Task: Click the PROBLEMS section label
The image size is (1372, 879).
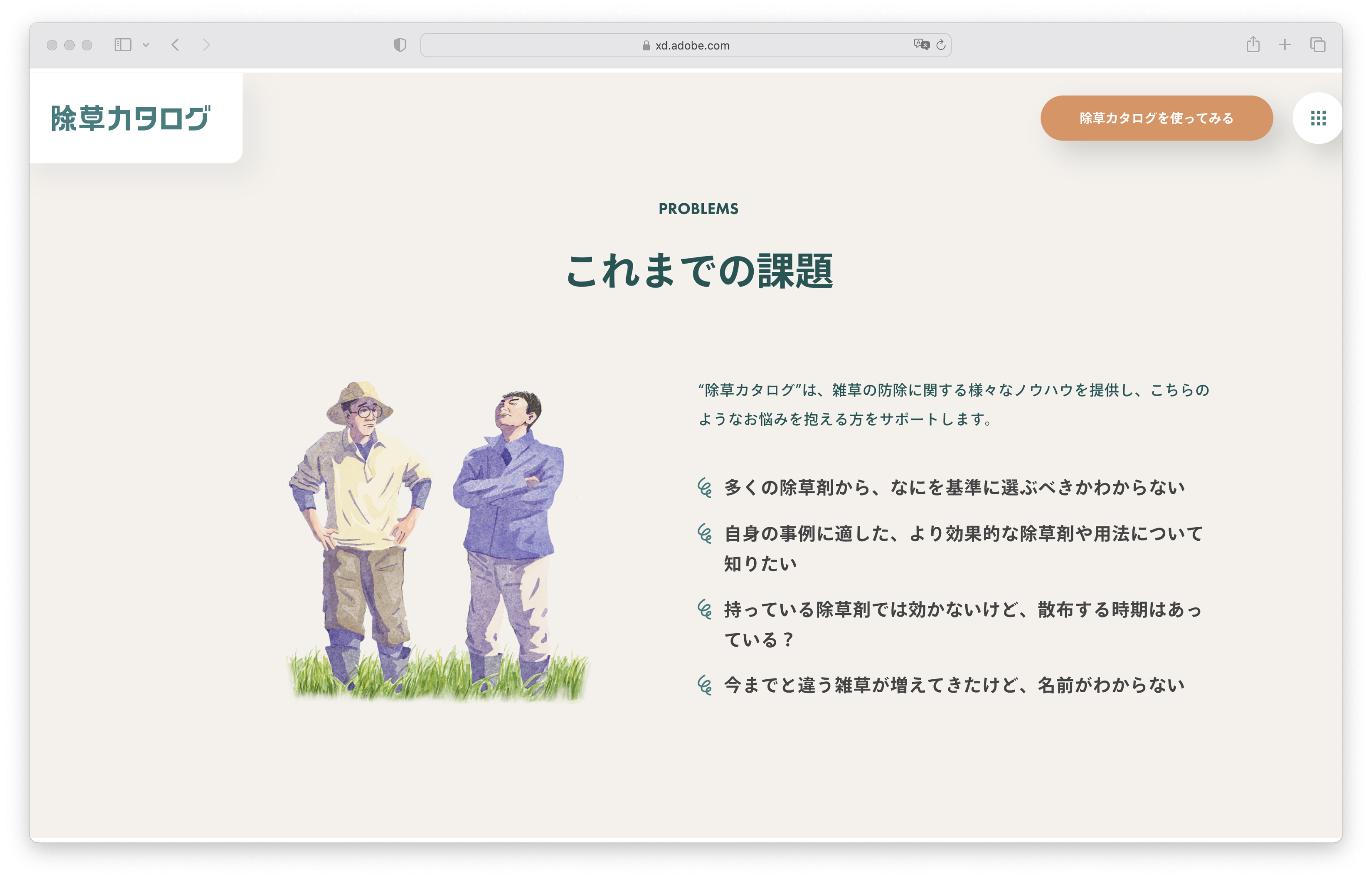Action: point(698,209)
